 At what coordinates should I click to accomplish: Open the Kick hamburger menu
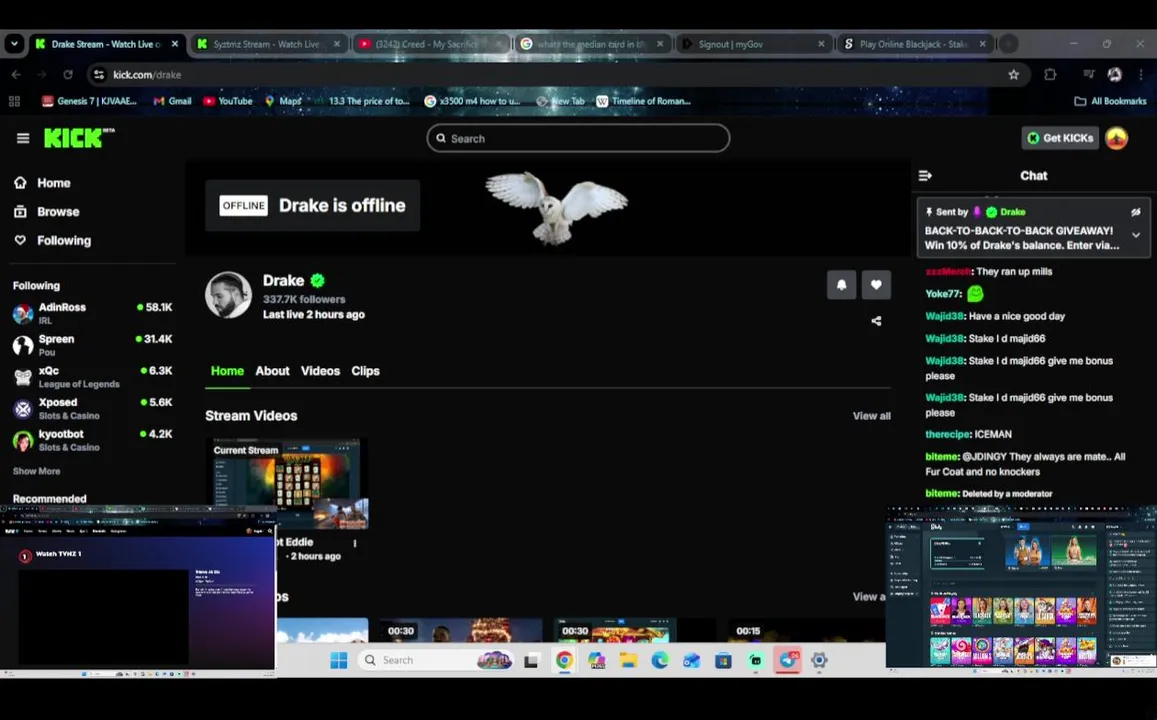pyautogui.click(x=23, y=138)
